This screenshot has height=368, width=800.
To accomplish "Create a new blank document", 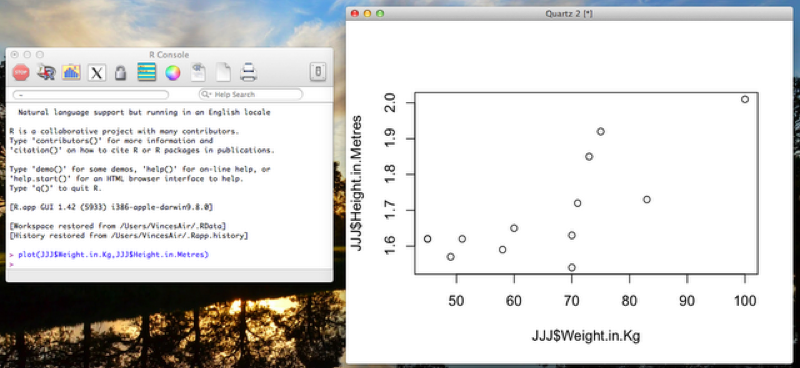I will pyautogui.click(x=223, y=72).
